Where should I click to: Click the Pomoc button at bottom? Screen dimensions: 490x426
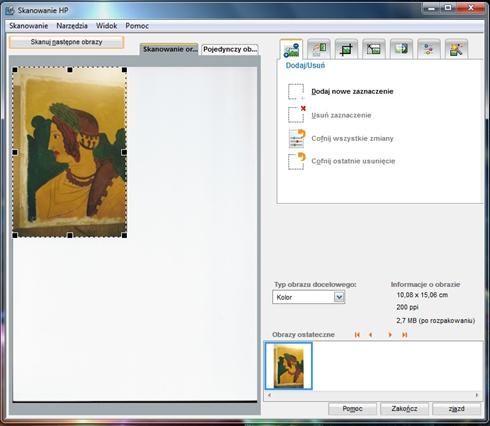pos(352,409)
